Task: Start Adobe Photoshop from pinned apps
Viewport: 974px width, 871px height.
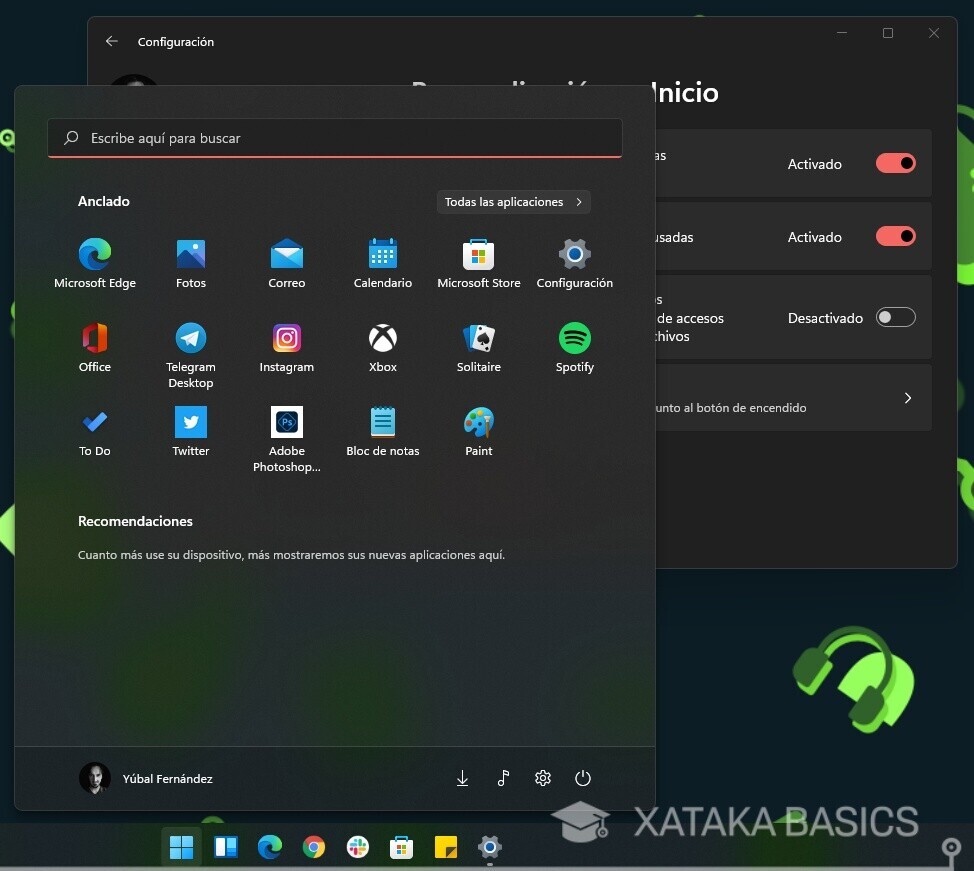Action: coord(286,421)
